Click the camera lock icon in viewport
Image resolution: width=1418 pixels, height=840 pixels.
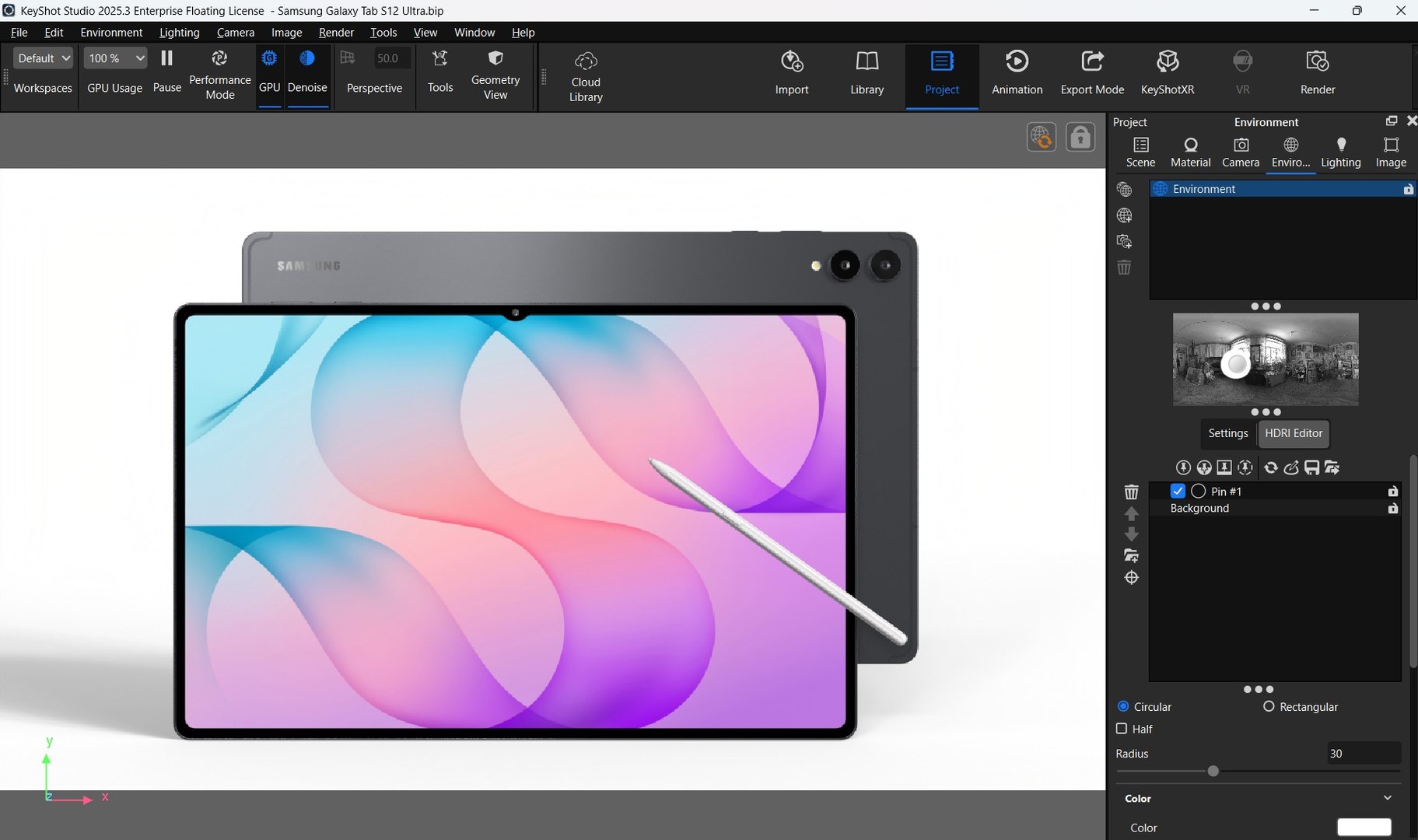1080,137
